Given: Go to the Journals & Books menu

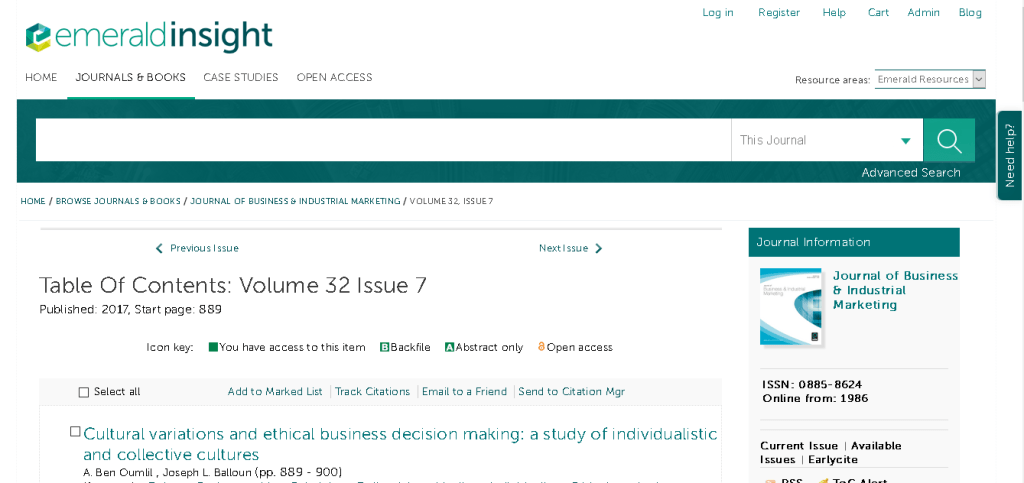Looking at the screenshot, I should [x=130, y=78].
